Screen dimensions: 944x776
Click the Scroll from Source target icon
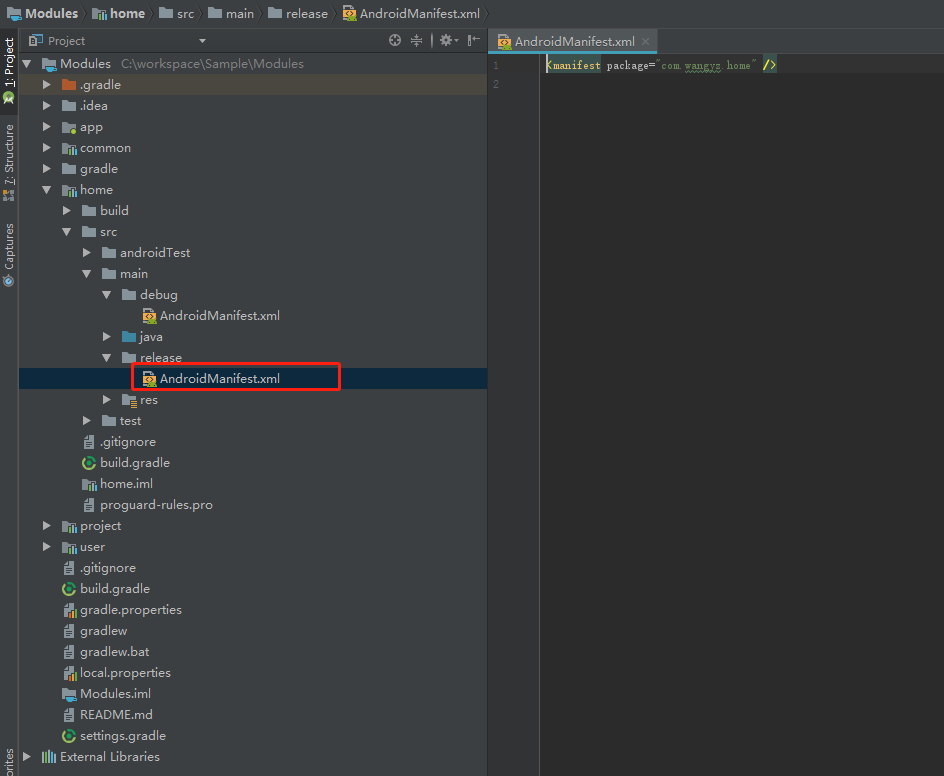[395, 41]
